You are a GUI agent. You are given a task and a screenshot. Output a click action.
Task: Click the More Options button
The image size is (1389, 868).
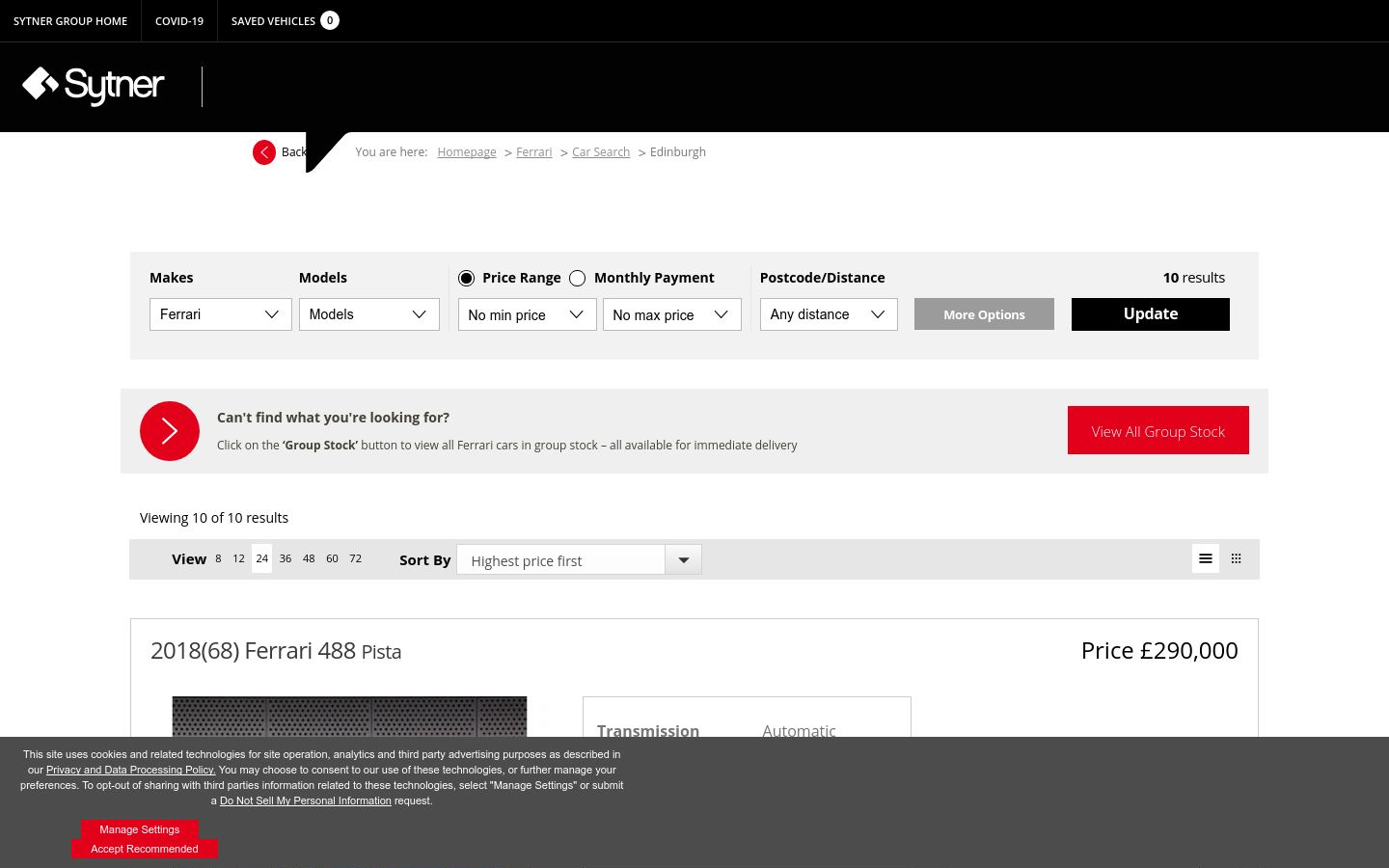[x=984, y=314]
